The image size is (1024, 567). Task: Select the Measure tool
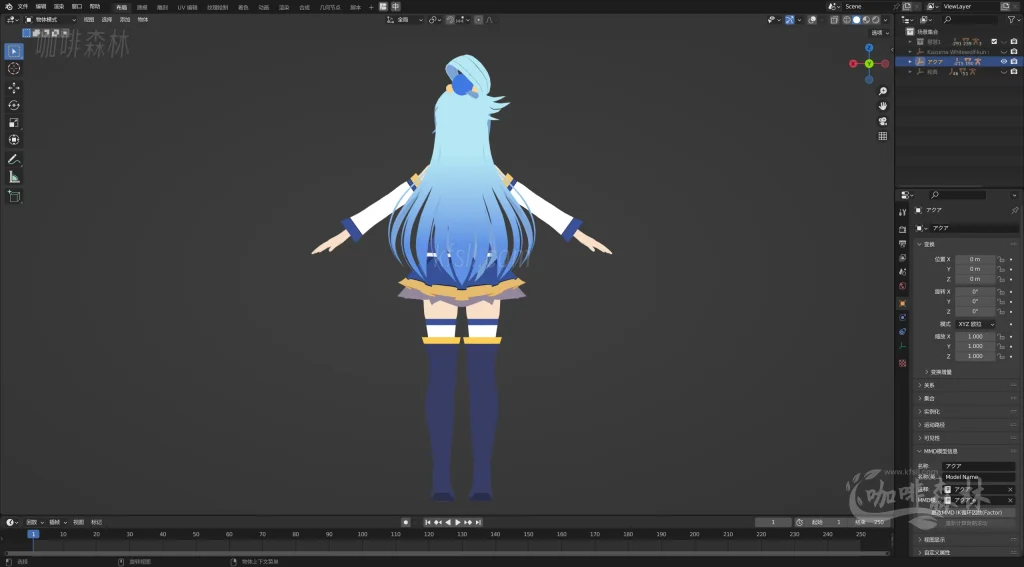[14, 177]
